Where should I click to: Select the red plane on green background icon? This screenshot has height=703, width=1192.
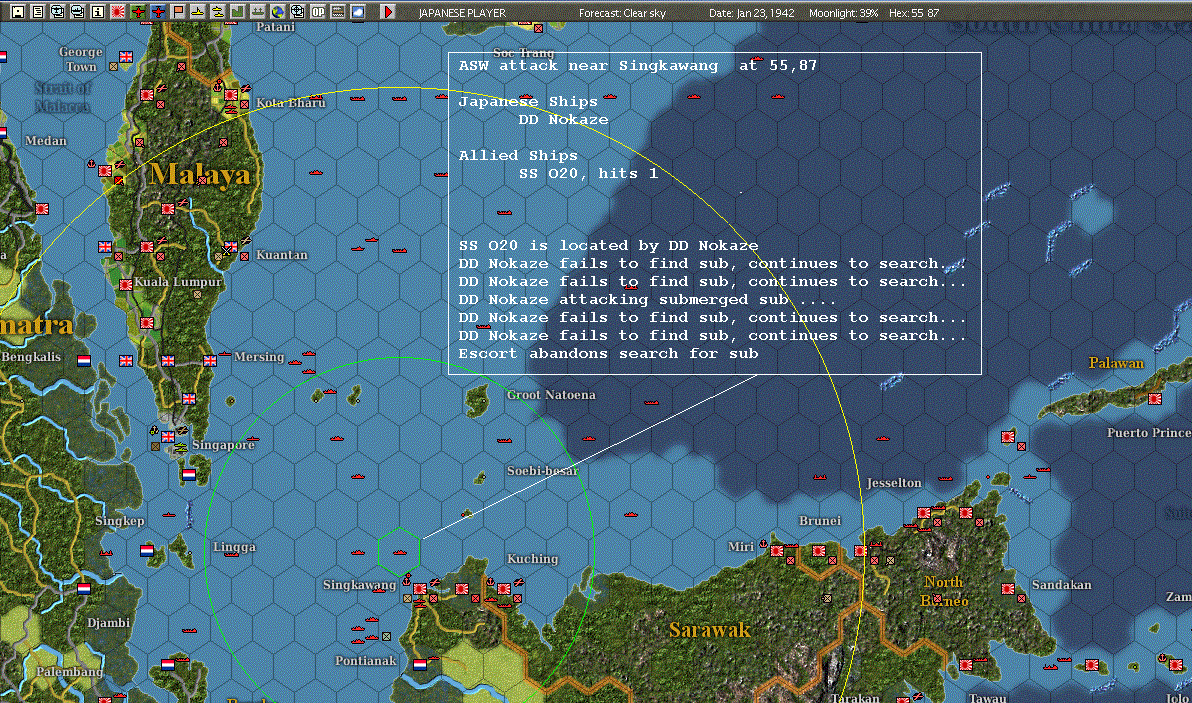tap(138, 11)
